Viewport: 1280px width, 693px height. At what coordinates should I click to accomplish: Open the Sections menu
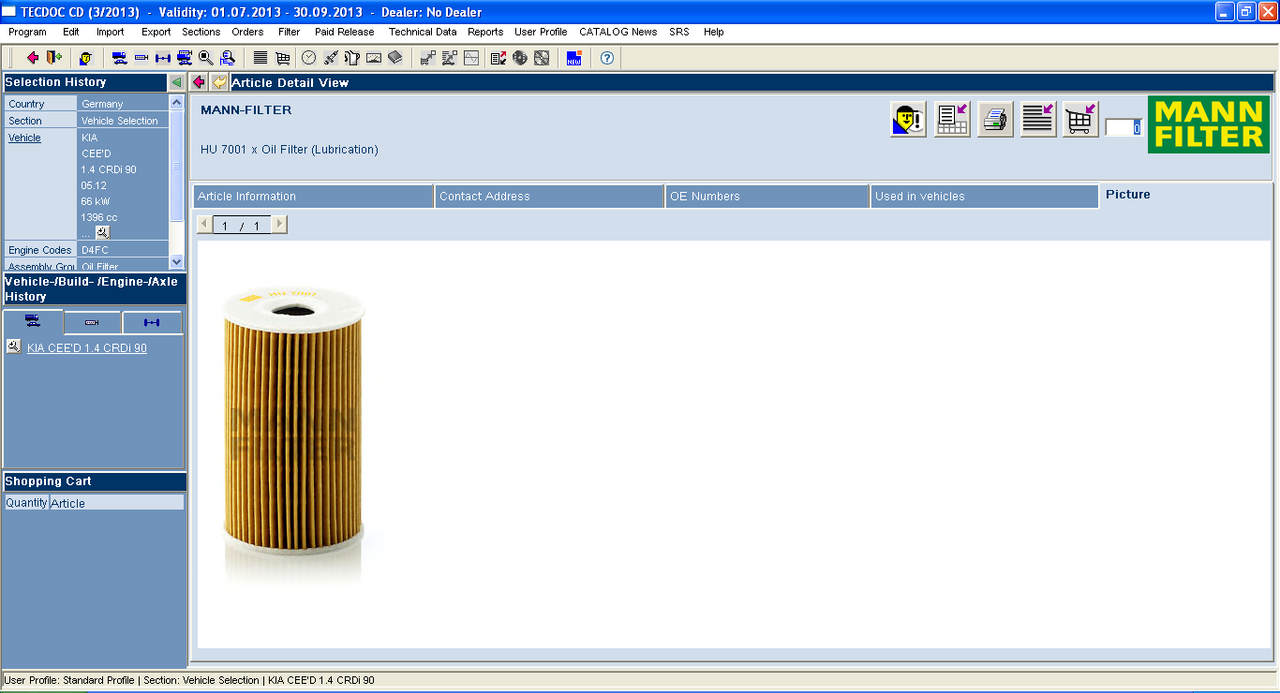click(201, 32)
